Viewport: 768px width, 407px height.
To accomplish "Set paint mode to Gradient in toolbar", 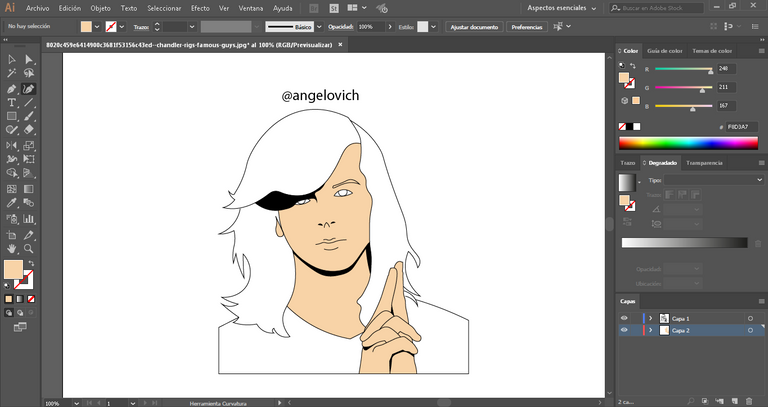I will tap(20, 299).
